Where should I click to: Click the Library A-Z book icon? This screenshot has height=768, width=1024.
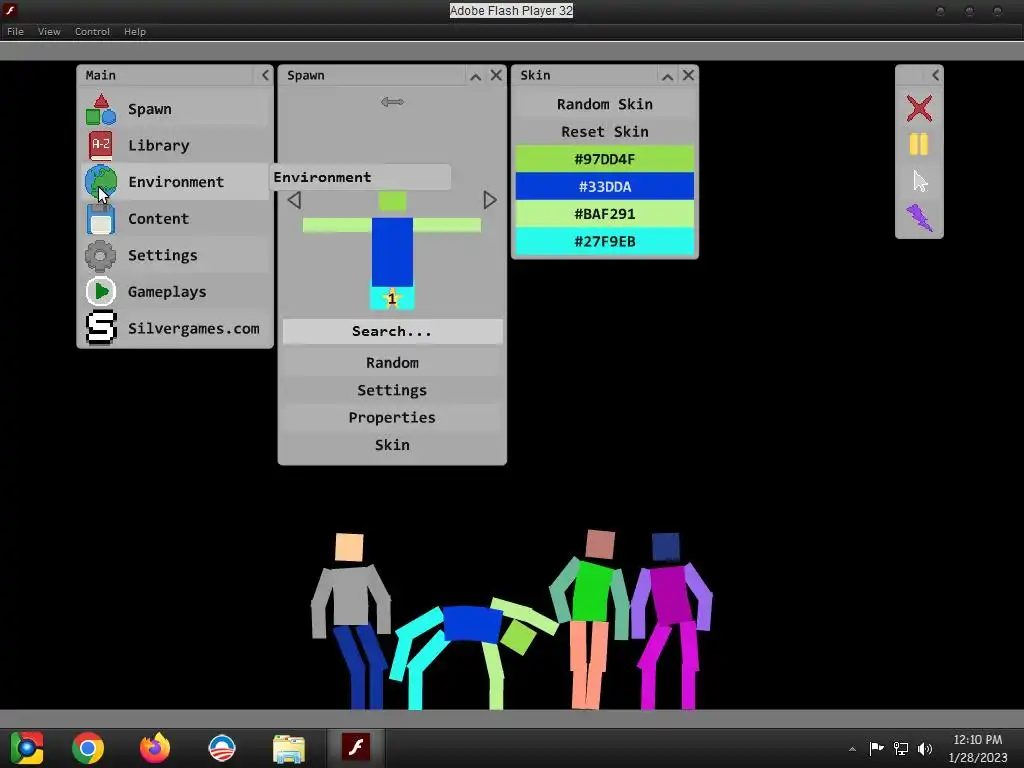(x=101, y=145)
